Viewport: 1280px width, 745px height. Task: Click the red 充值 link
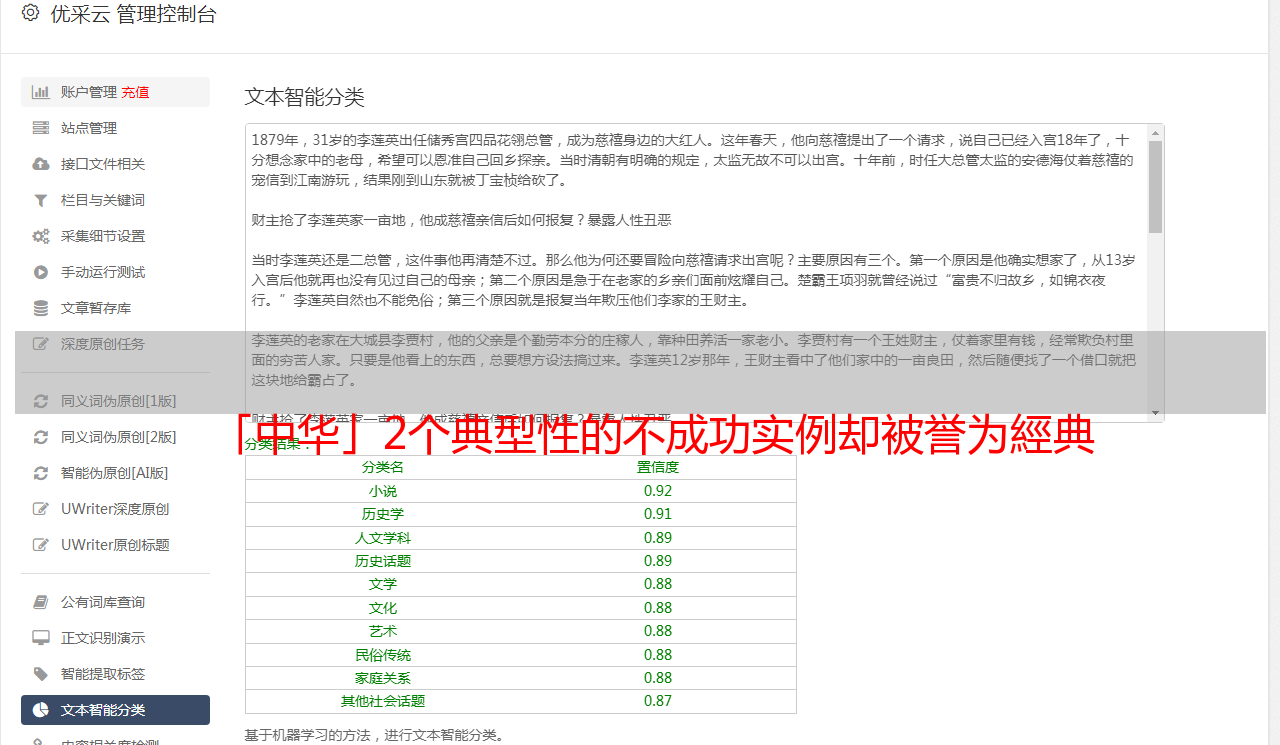135,92
